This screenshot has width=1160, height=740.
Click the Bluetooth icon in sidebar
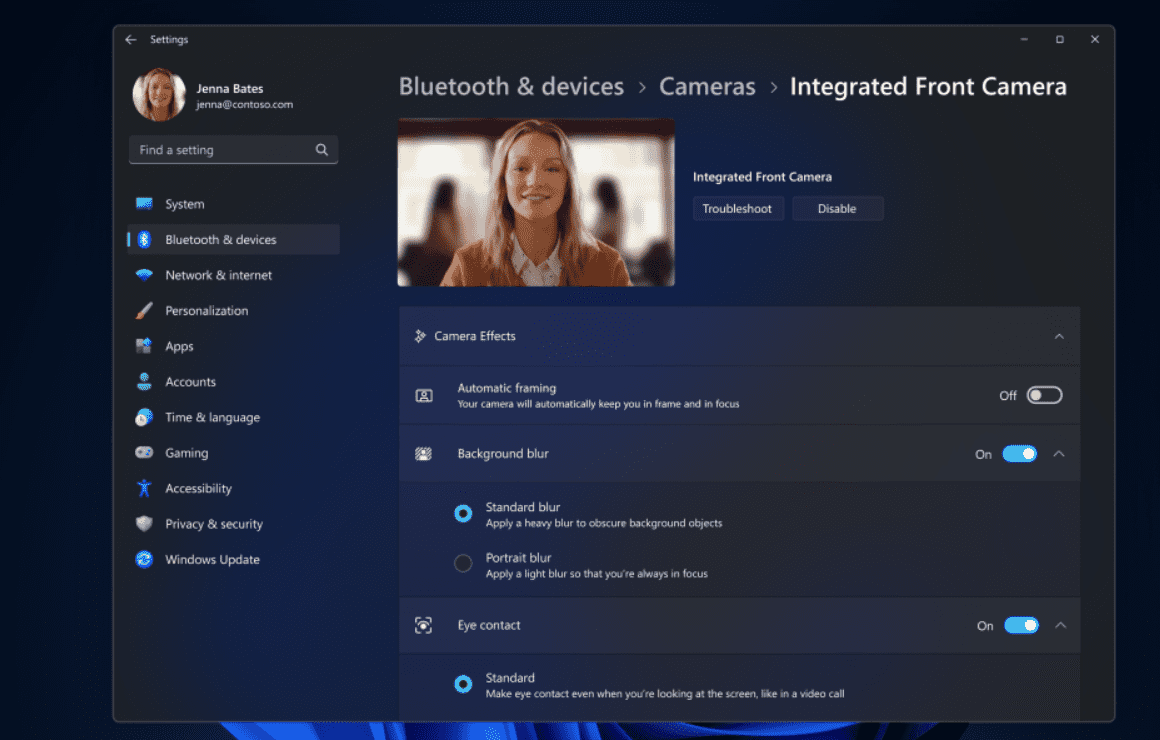point(144,239)
